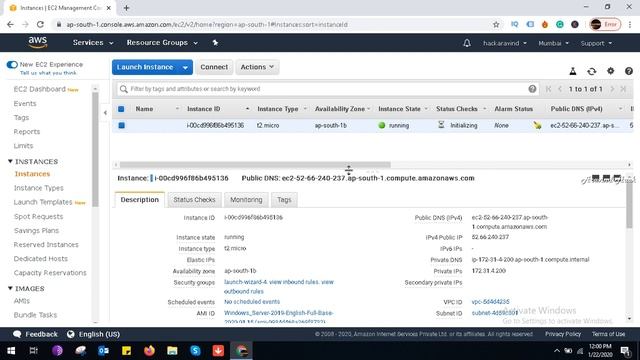This screenshot has width=640, height=360.
Task: Open the Tell us what you think link
Action: click(x=48, y=73)
